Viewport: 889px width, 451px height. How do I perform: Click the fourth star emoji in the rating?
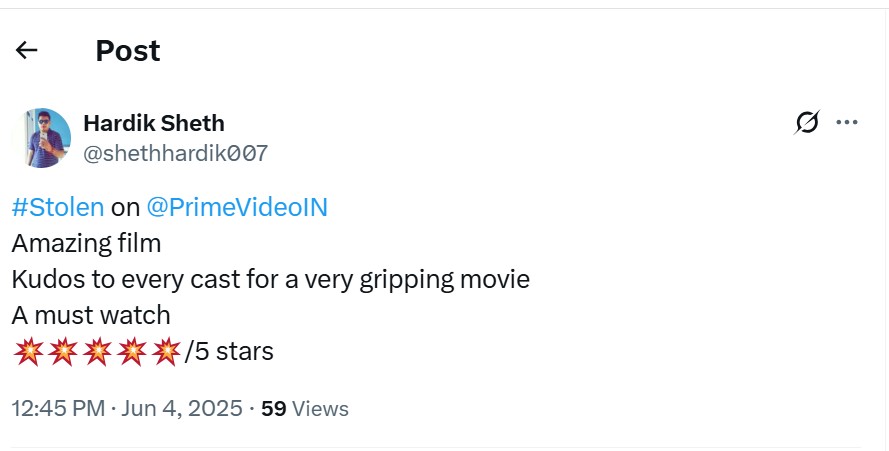click(x=131, y=352)
